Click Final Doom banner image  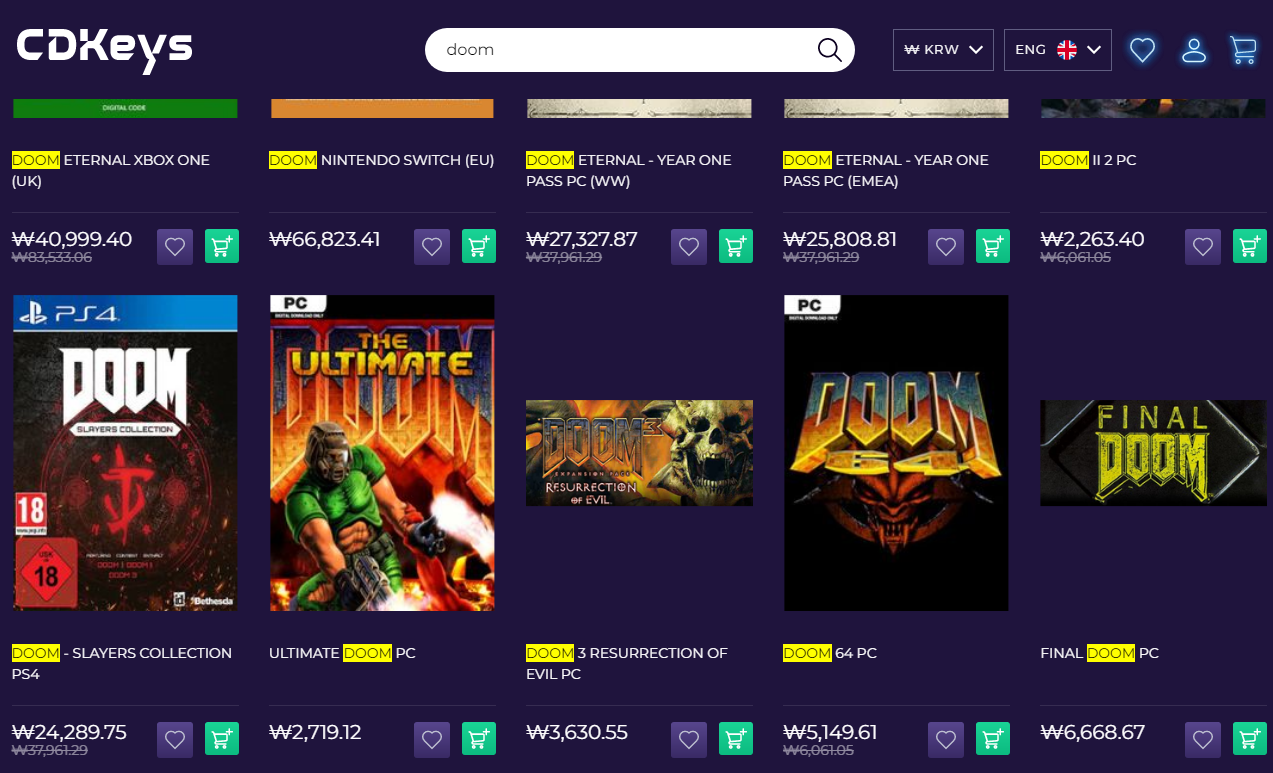click(x=1153, y=453)
